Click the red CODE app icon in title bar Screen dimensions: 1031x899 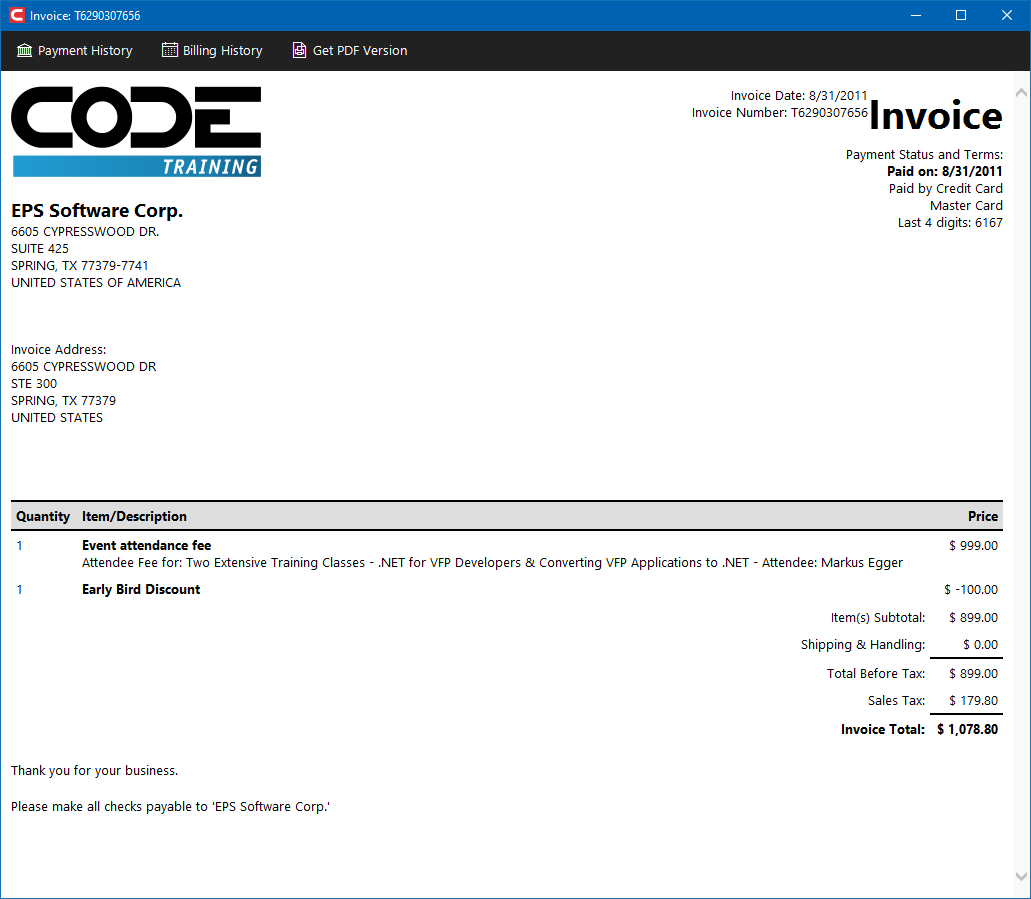tap(16, 15)
